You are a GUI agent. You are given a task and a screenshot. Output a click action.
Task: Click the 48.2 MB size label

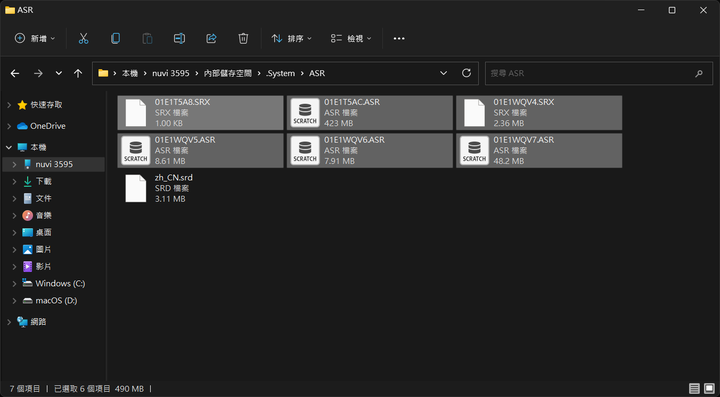(509, 162)
